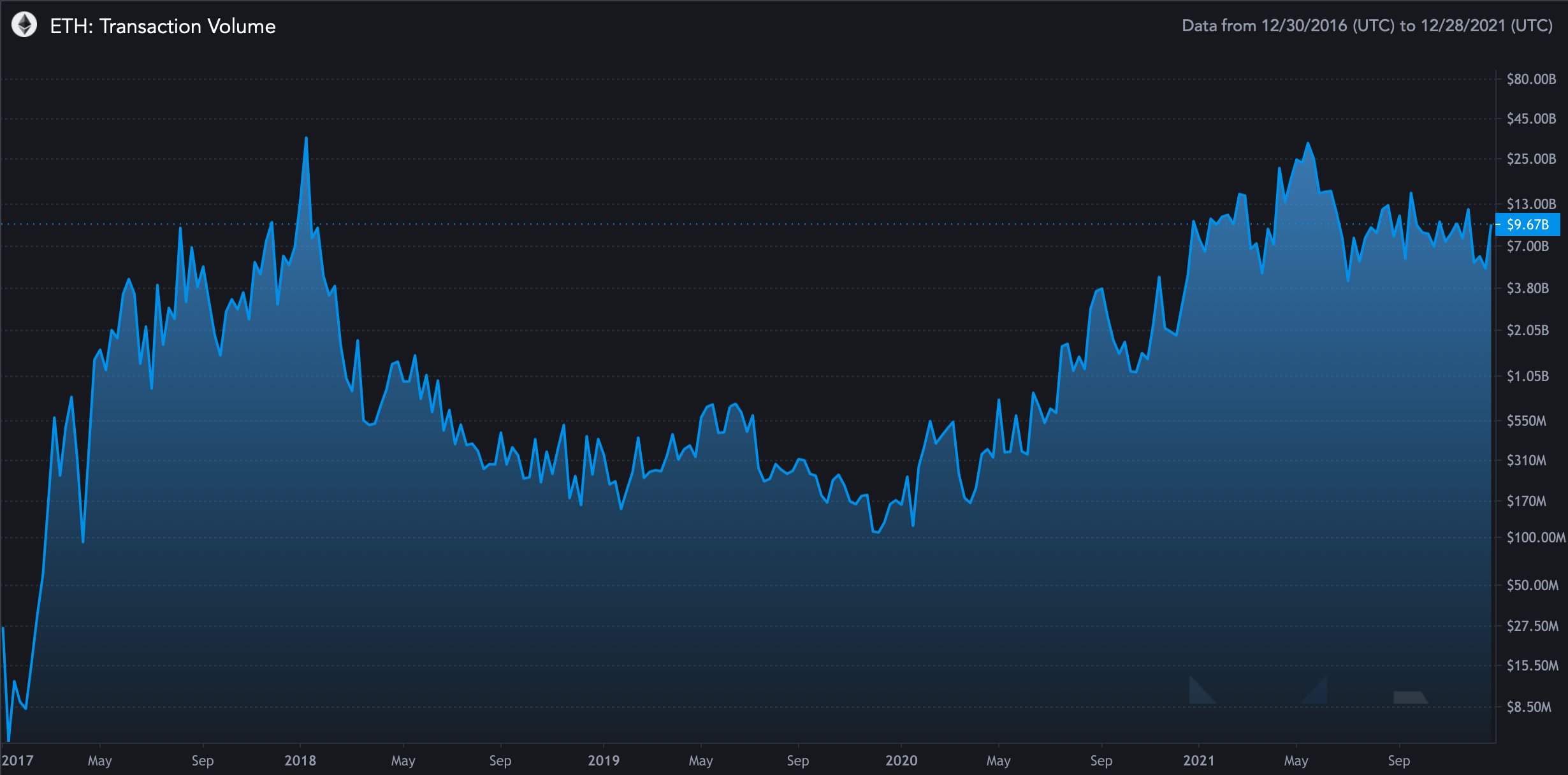Screen dimensions: 1568x775
Task: Click the $8.50M price axis label
Action: coord(1528,707)
